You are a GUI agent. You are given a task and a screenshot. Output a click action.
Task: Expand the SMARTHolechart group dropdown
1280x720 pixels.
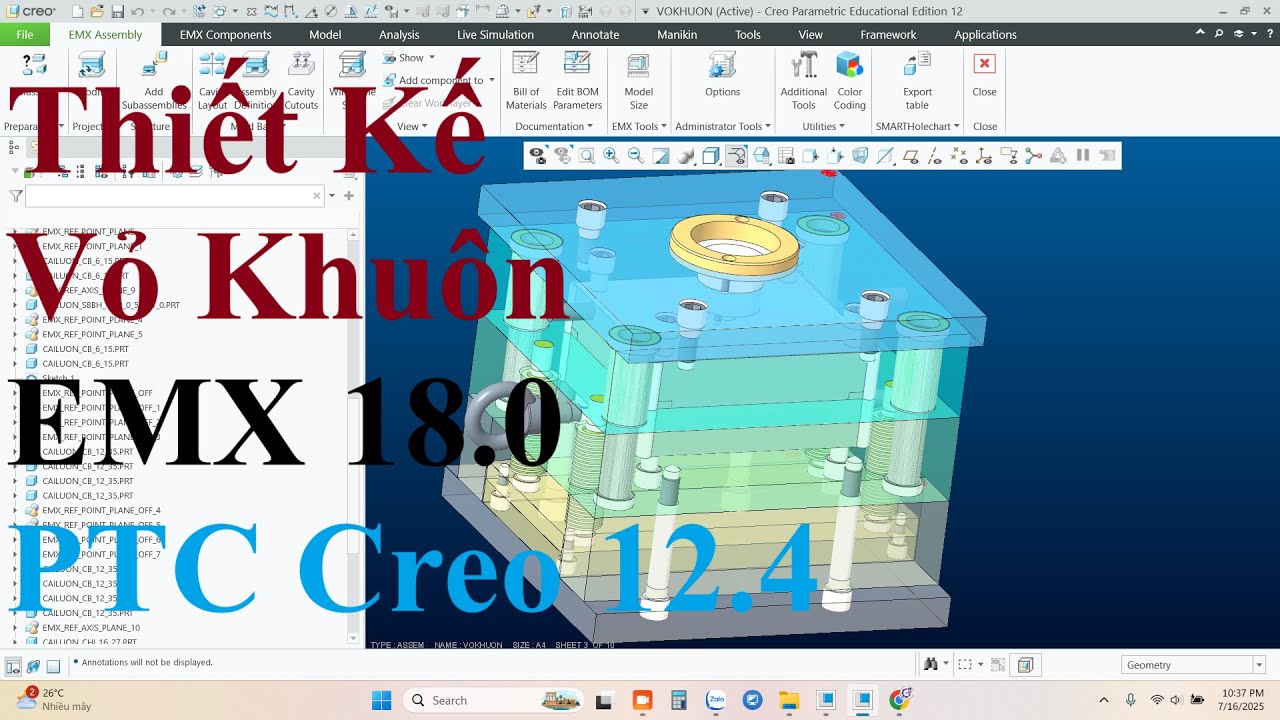click(x=918, y=126)
